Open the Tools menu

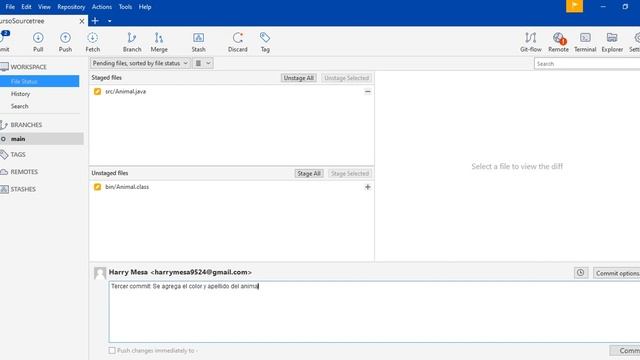(x=125, y=7)
